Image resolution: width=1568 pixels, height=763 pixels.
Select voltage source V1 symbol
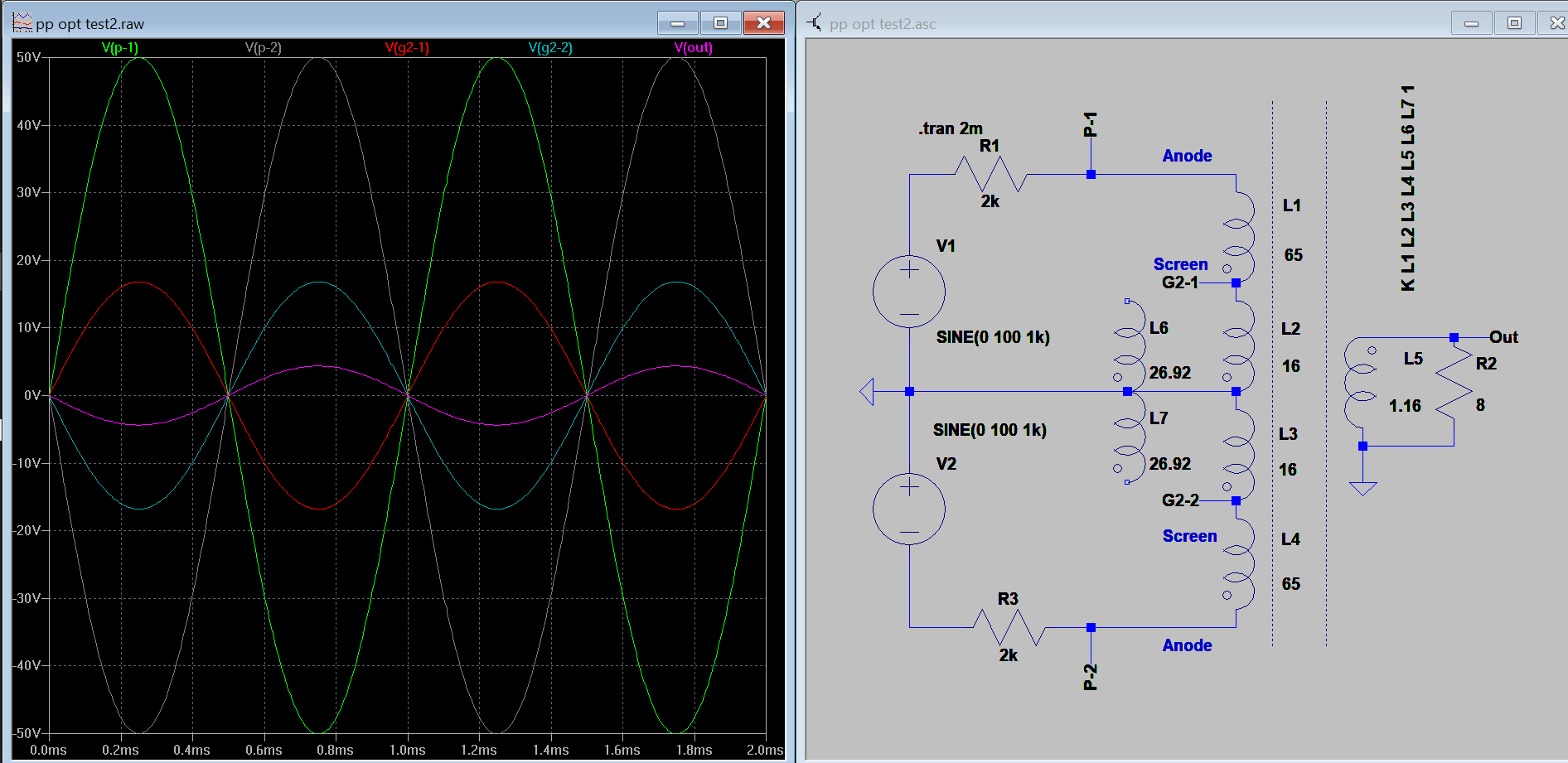coord(909,292)
